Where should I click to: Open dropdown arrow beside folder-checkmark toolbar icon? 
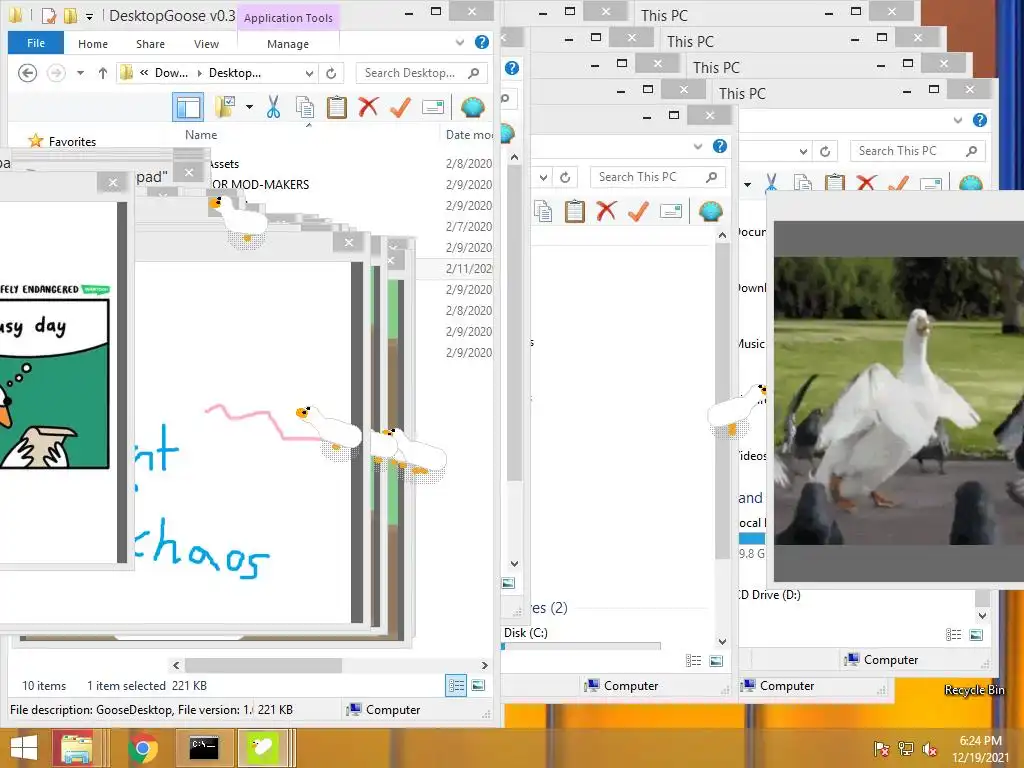249,106
